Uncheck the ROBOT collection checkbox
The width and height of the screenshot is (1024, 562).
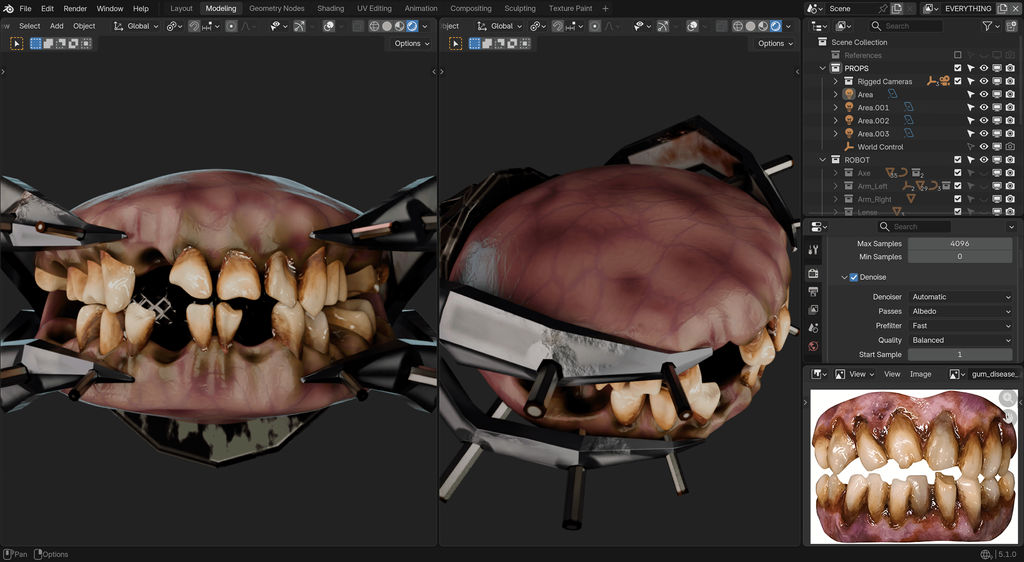click(x=957, y=159)
